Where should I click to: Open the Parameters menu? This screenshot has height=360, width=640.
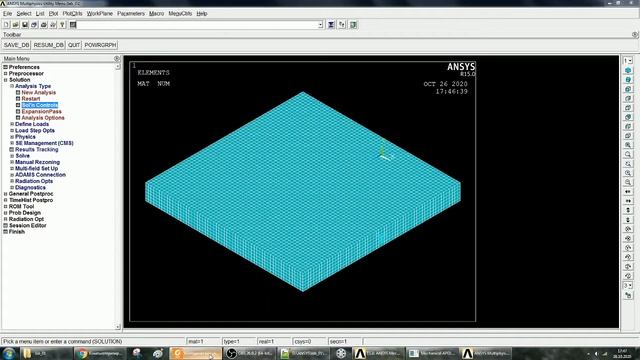(131, 13)
